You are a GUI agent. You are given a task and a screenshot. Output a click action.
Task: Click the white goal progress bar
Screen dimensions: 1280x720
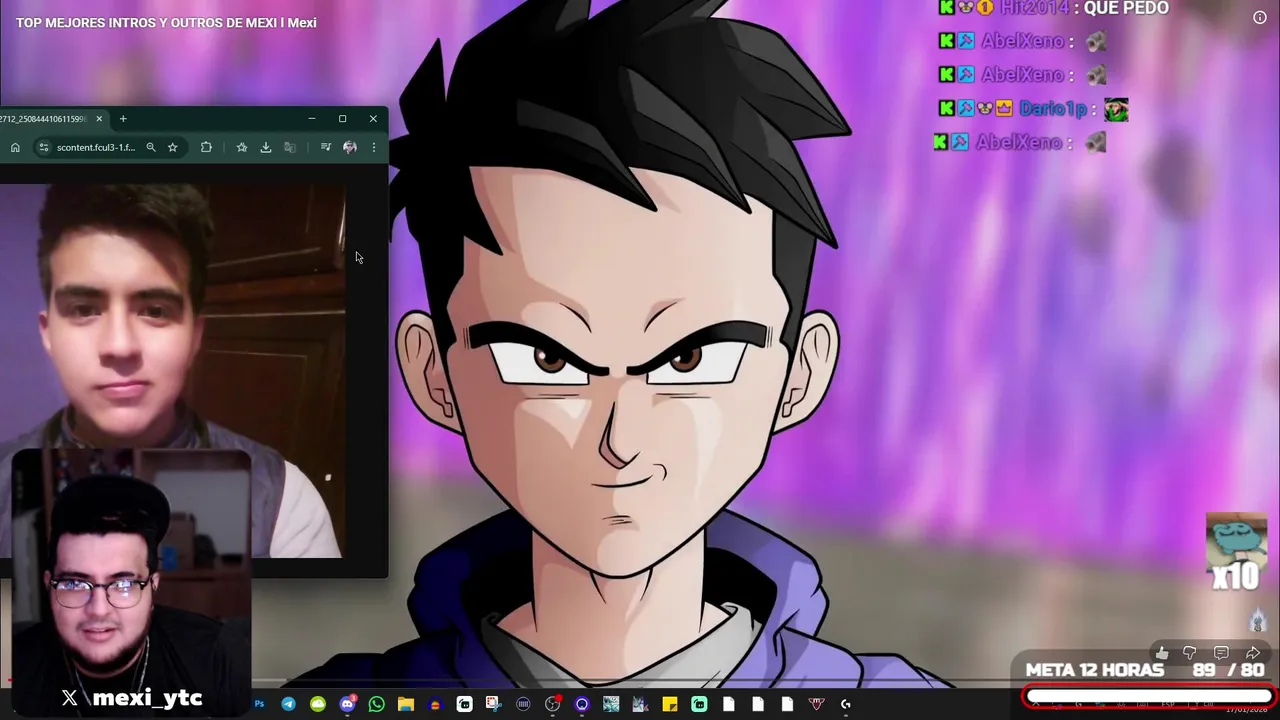[x=1148, y=697]
